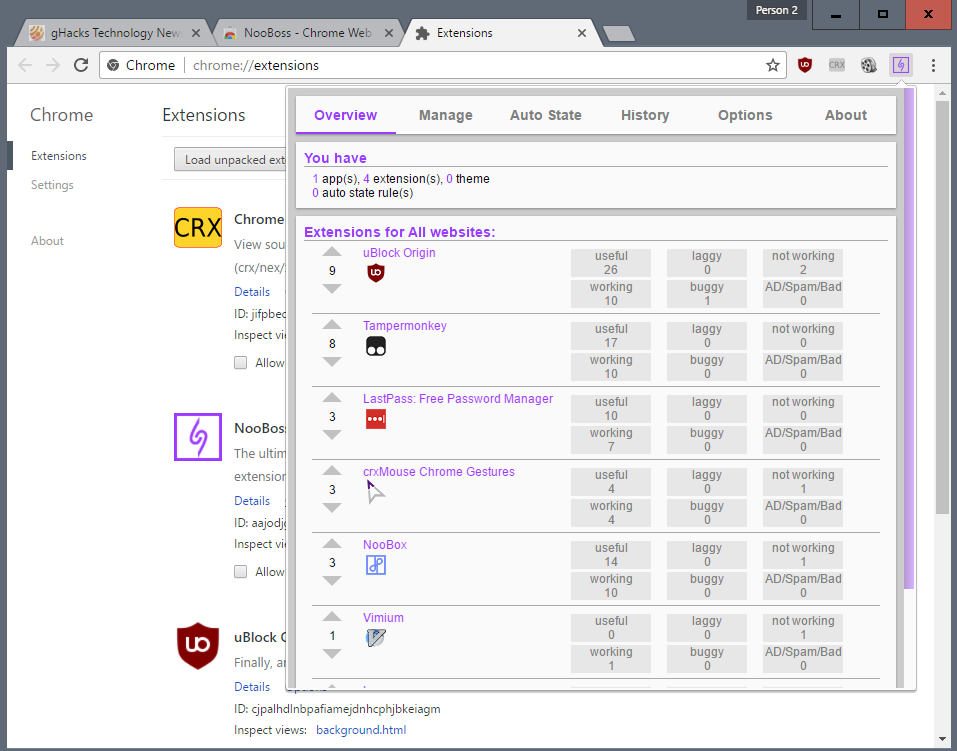Viewport: 957px width, 751px height.
Task: Toggle Allow checkbox under Chrome CRX extension
Action: pyautogui.click(x=240, y=363)
